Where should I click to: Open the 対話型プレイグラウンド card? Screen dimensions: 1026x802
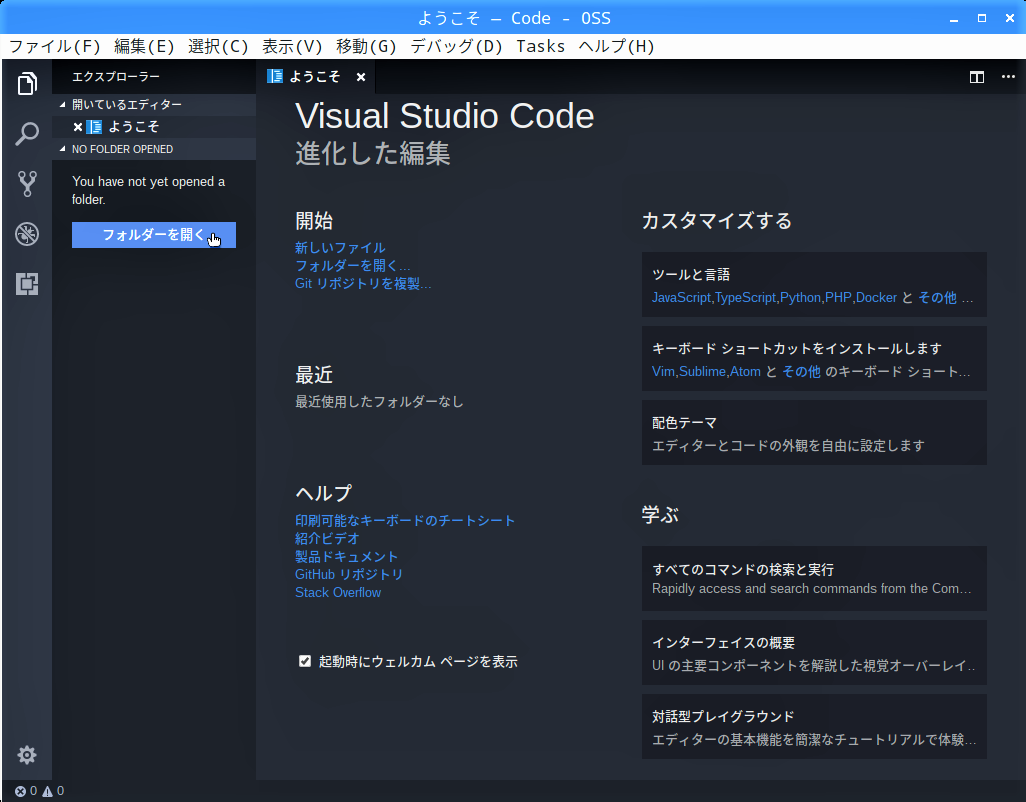coord(814,727)
